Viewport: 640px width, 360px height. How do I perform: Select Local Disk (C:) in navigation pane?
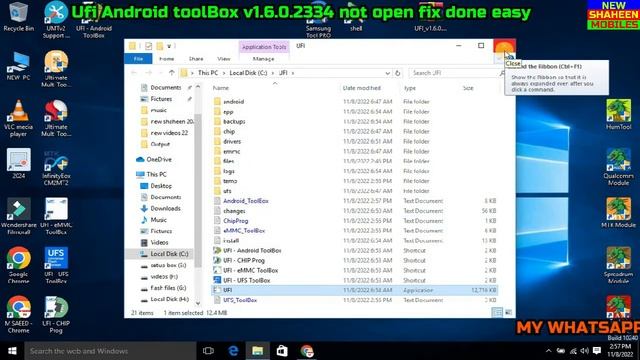click(x=169, y=254)
